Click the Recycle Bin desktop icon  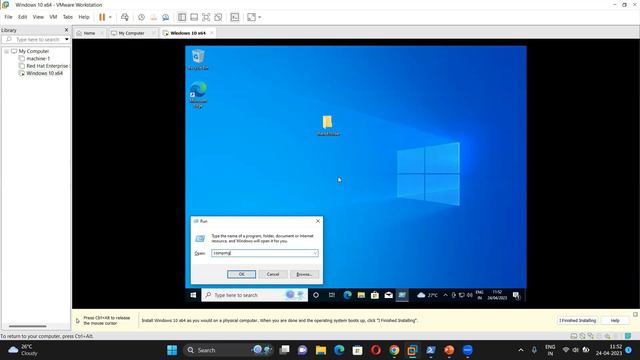click(198, 60)
